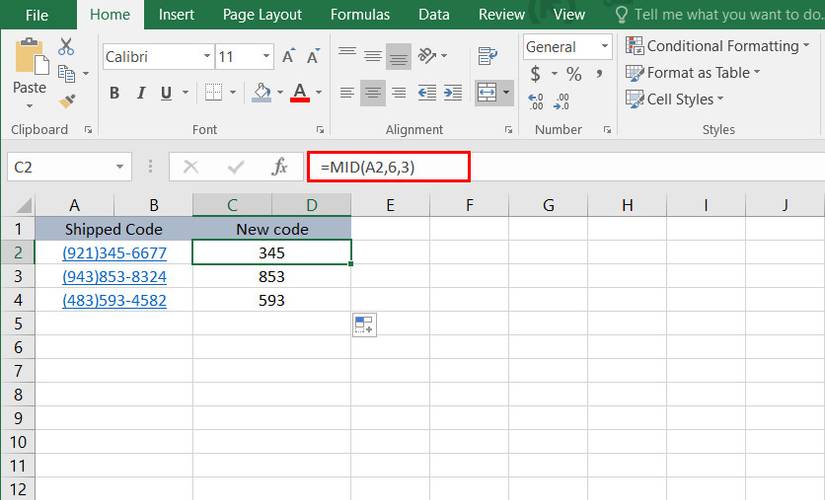
Task: Switch to the Insert tab
Action: coord(176,15)
